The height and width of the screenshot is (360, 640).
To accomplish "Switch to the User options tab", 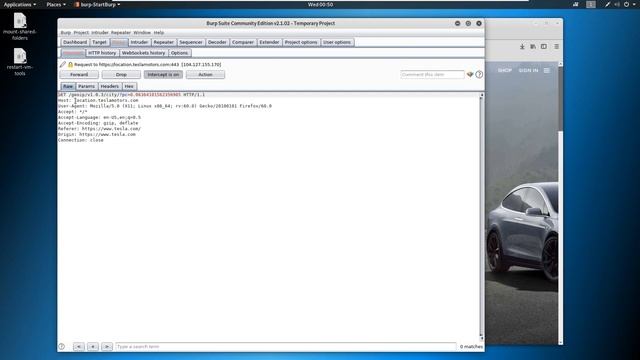I will pyautogui.click(x=337, y=42).
